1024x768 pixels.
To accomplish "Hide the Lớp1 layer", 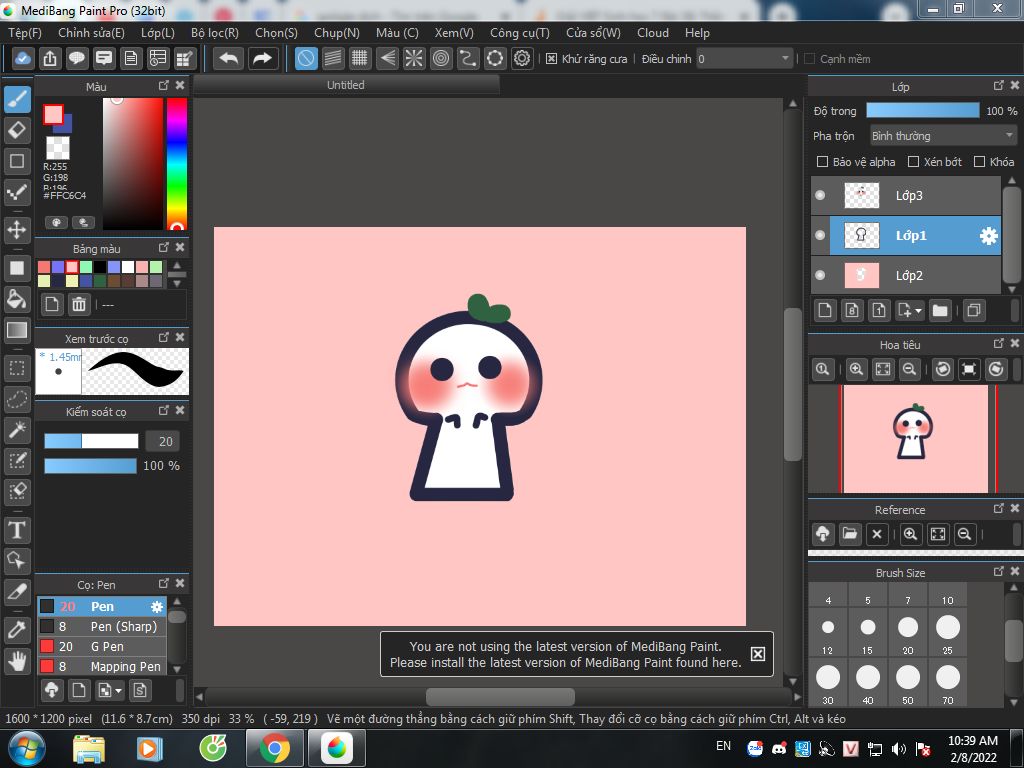I will (820, 236).
